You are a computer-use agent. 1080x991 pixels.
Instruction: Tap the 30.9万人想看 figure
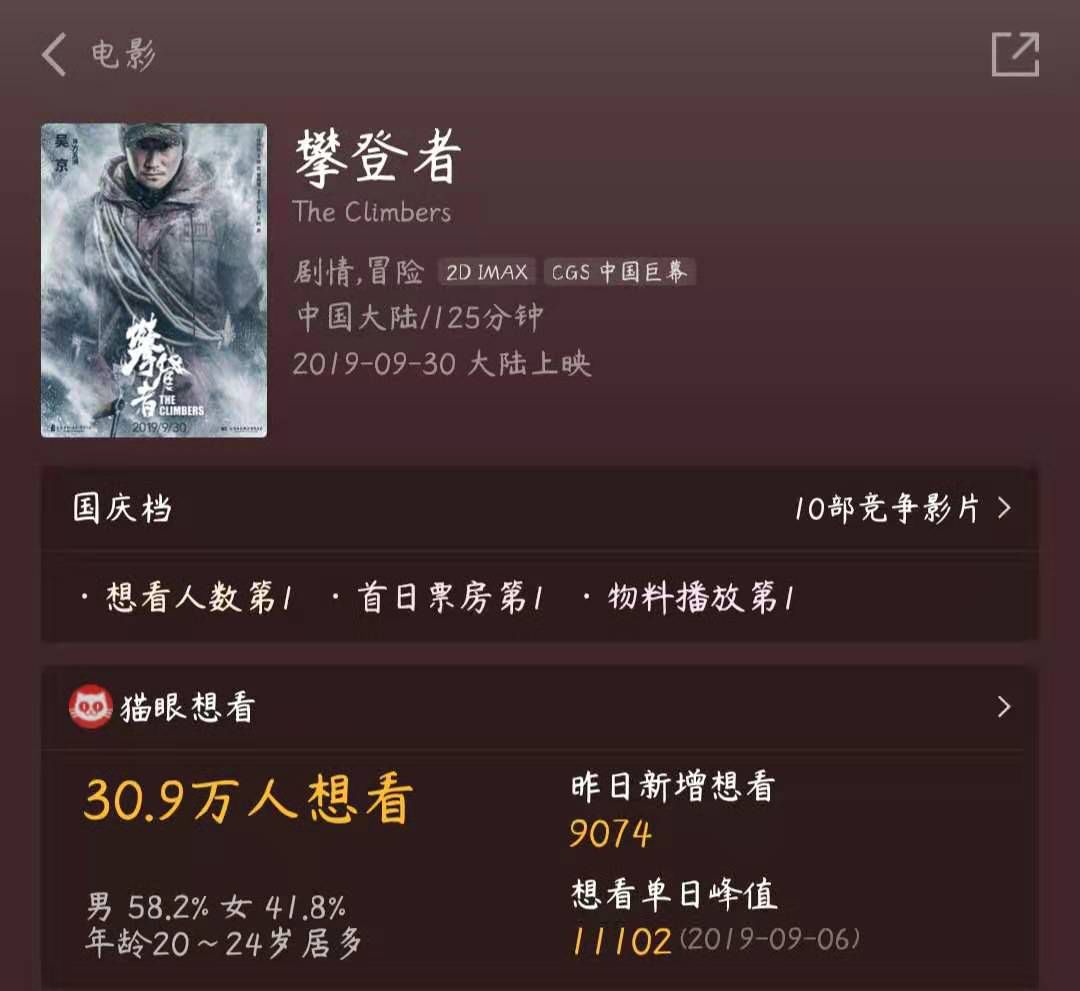248,800
